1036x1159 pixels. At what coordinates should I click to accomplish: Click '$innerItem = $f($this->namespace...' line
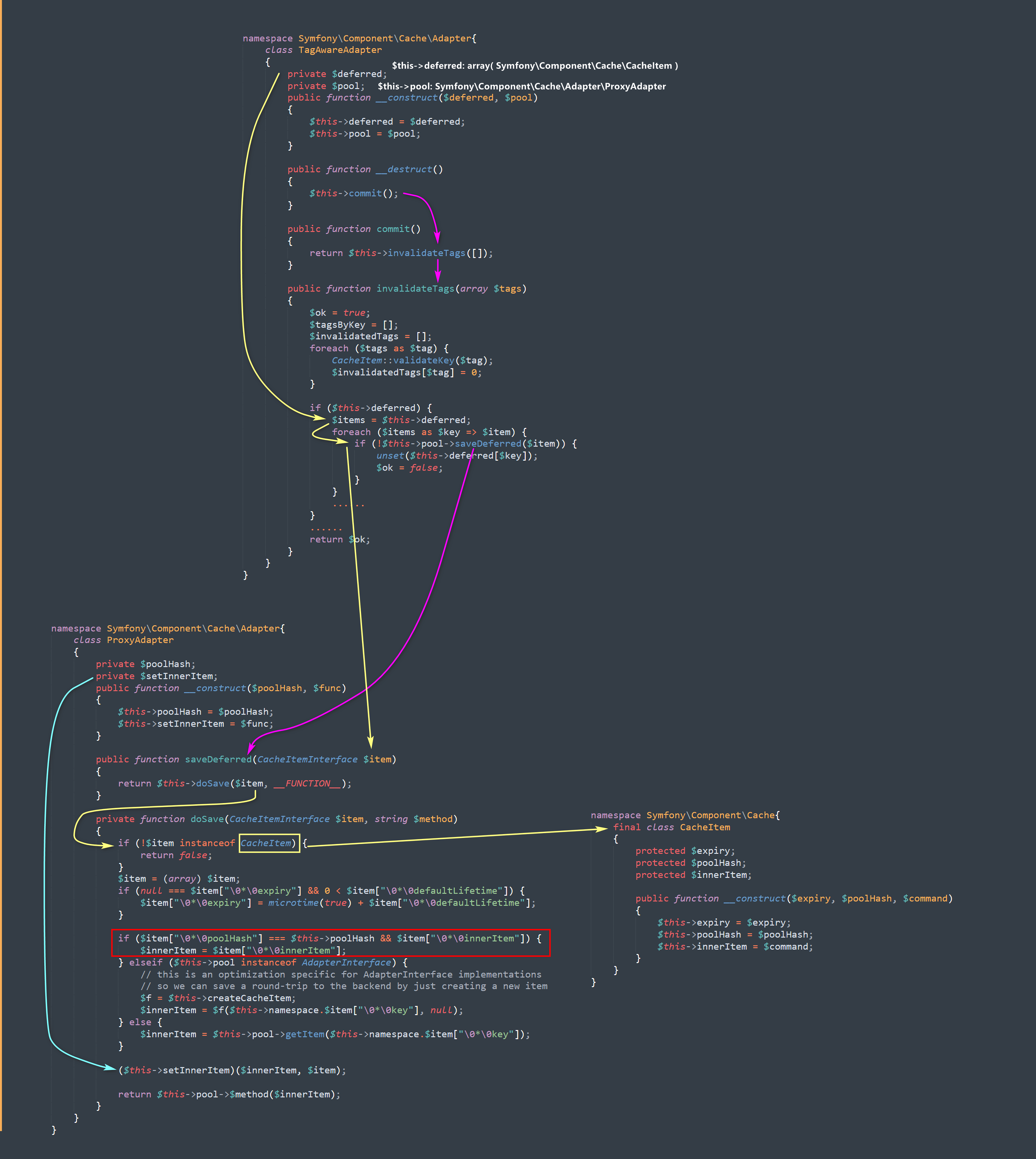(x=302, y=1010)
